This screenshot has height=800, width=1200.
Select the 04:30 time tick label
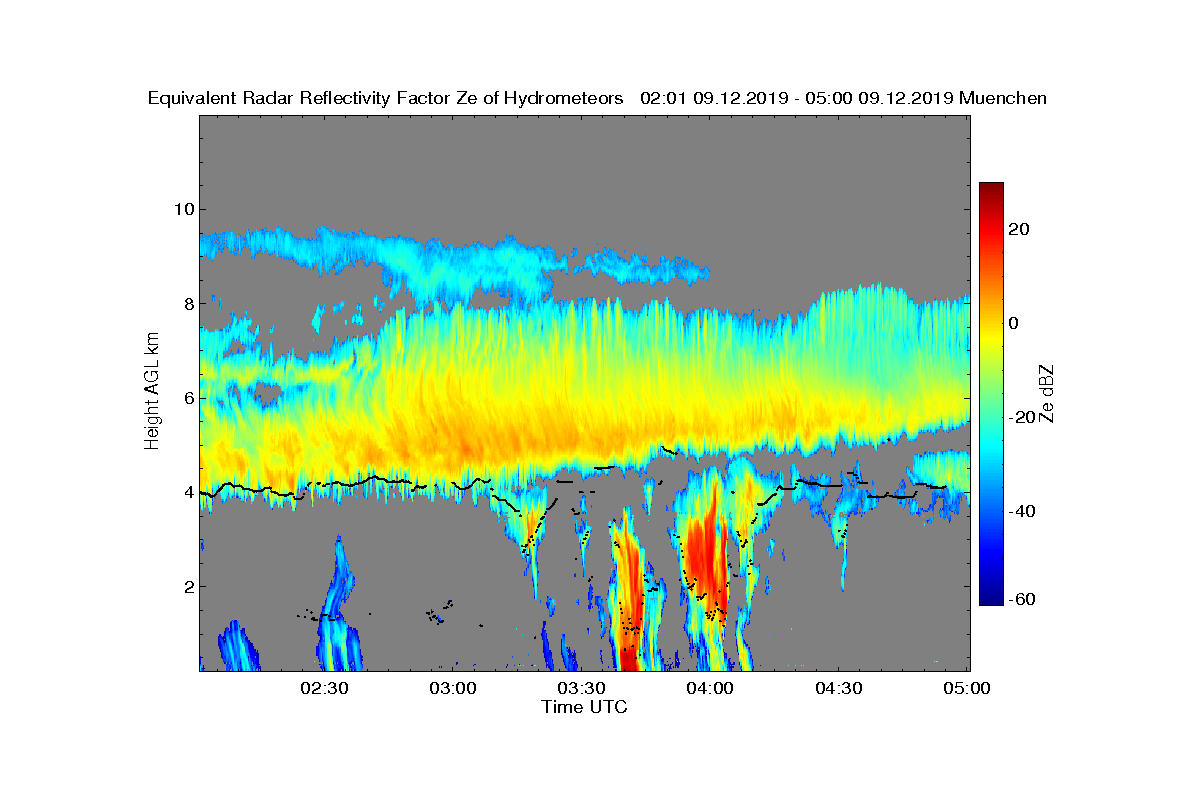pos(839,689)
